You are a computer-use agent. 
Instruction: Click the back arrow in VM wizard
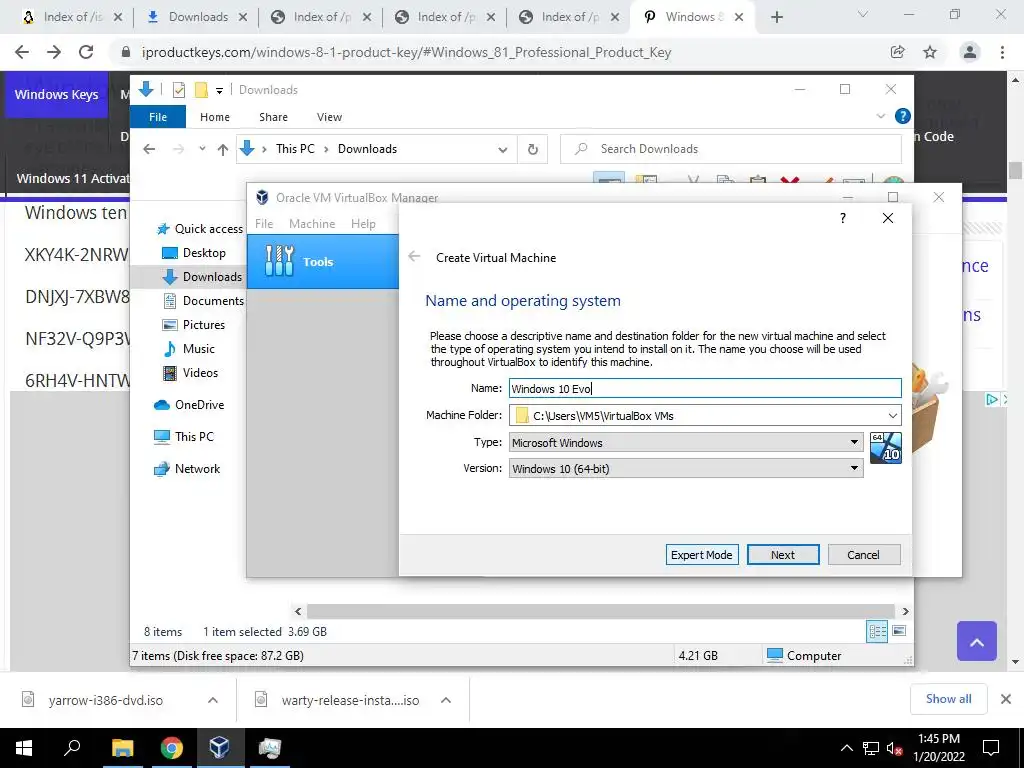point(414,257)
